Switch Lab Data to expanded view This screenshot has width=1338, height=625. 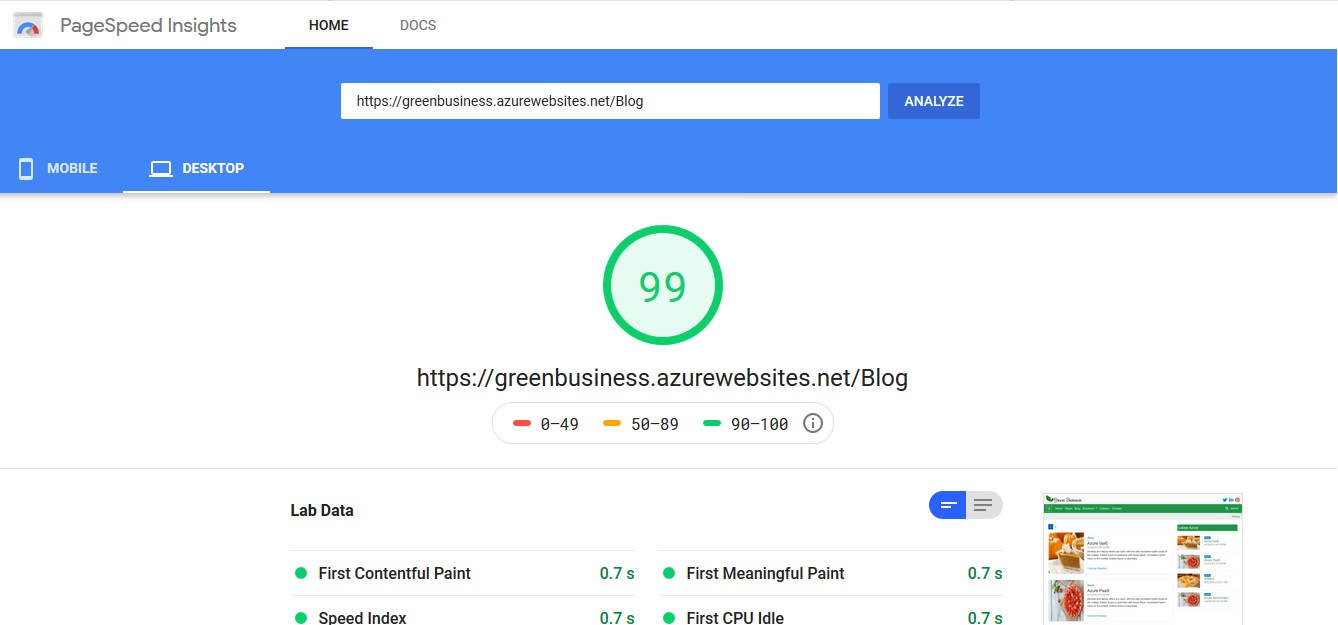pyautogui.click(x=984, y=505)
